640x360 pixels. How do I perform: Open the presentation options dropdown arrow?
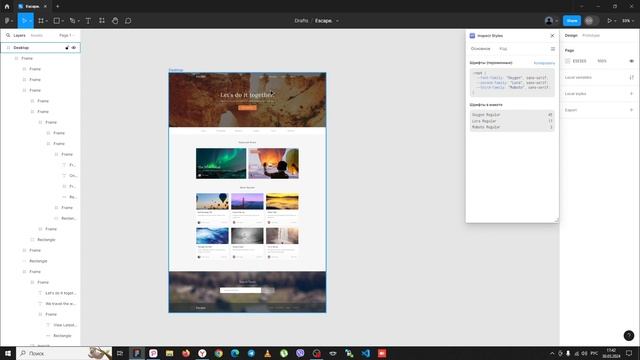click(615, 21)
